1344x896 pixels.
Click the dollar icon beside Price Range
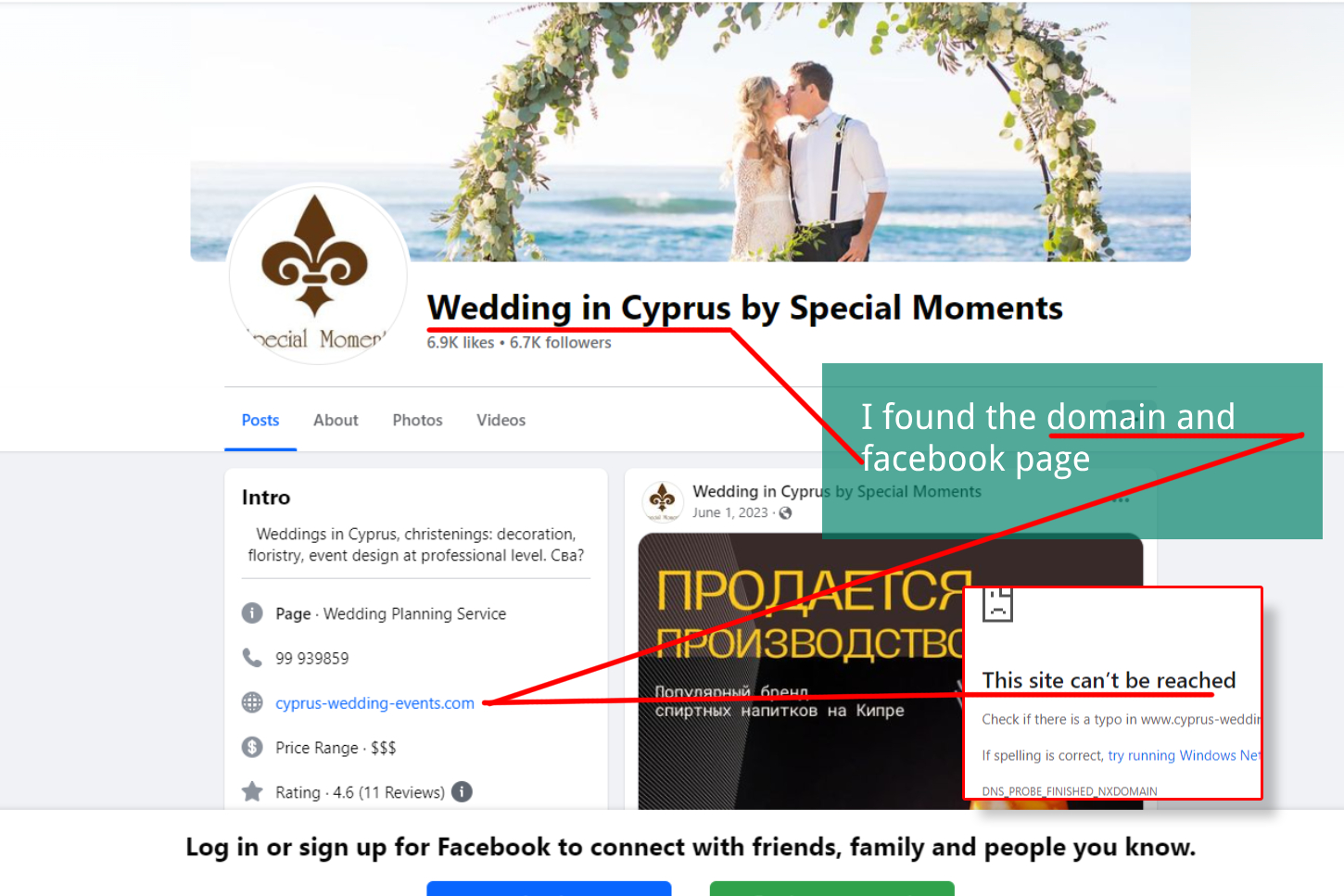tap(252, 747)
